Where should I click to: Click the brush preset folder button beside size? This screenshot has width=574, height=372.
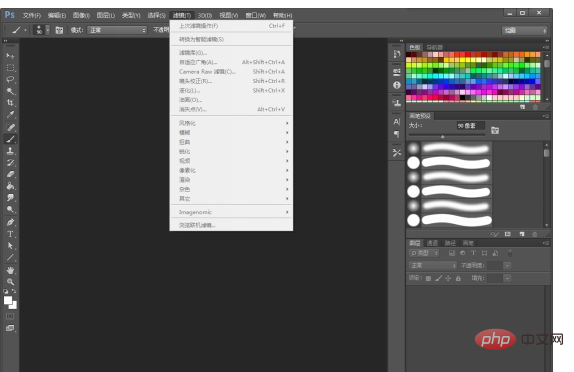coord(495,130)
